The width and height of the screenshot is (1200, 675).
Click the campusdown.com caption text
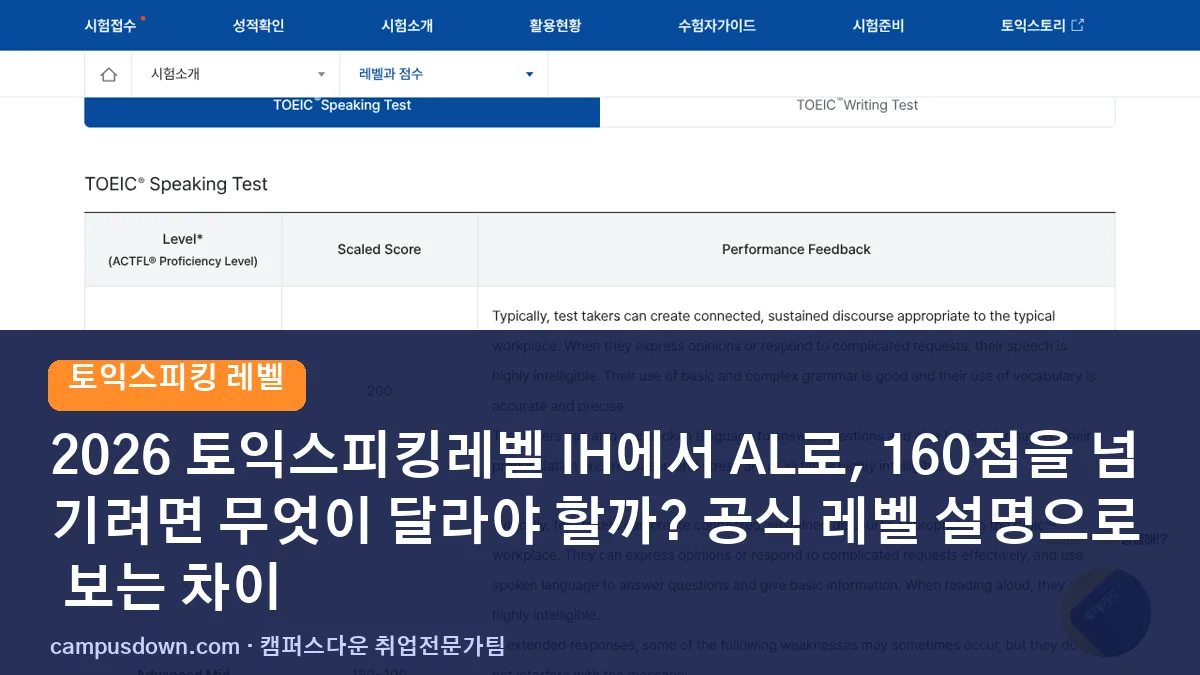pos(278,646)
